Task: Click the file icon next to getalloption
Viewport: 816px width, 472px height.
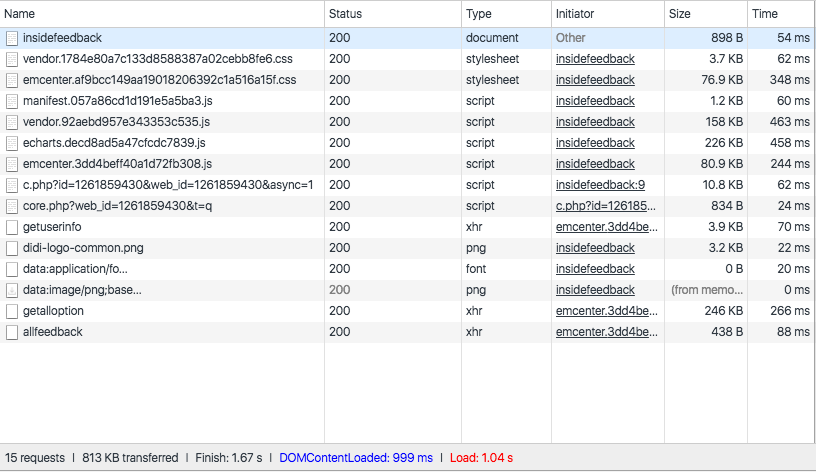Action: [x=12, y=311]
